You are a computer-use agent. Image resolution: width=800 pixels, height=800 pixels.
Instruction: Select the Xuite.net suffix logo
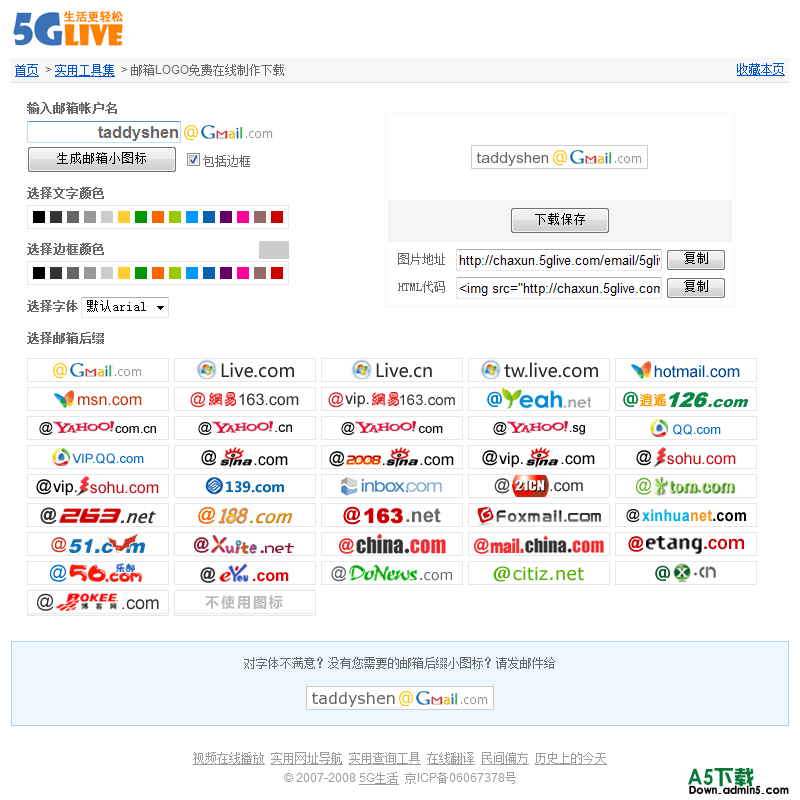click(245, 545)
